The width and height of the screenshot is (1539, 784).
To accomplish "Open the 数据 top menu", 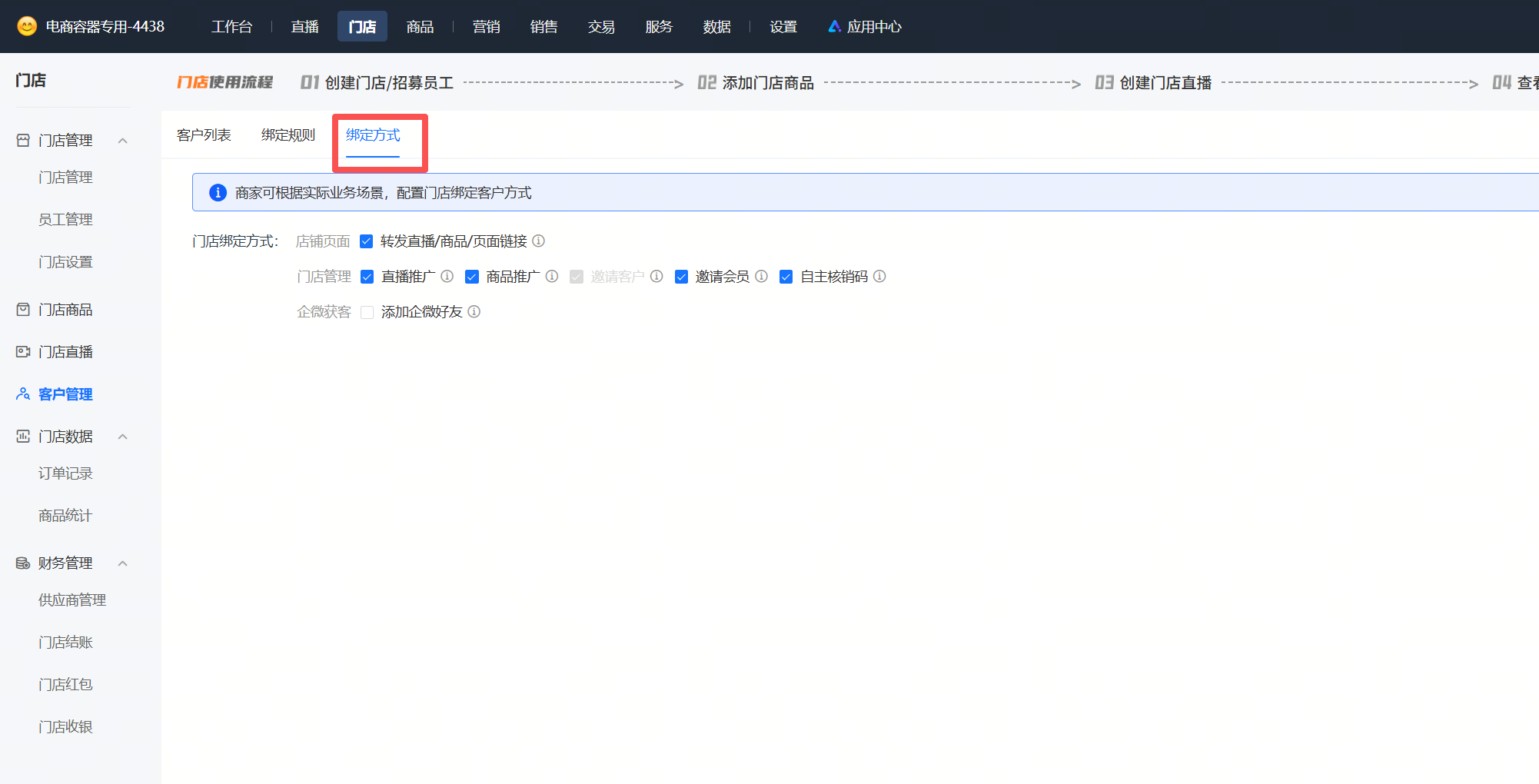I will click(717, 27).
